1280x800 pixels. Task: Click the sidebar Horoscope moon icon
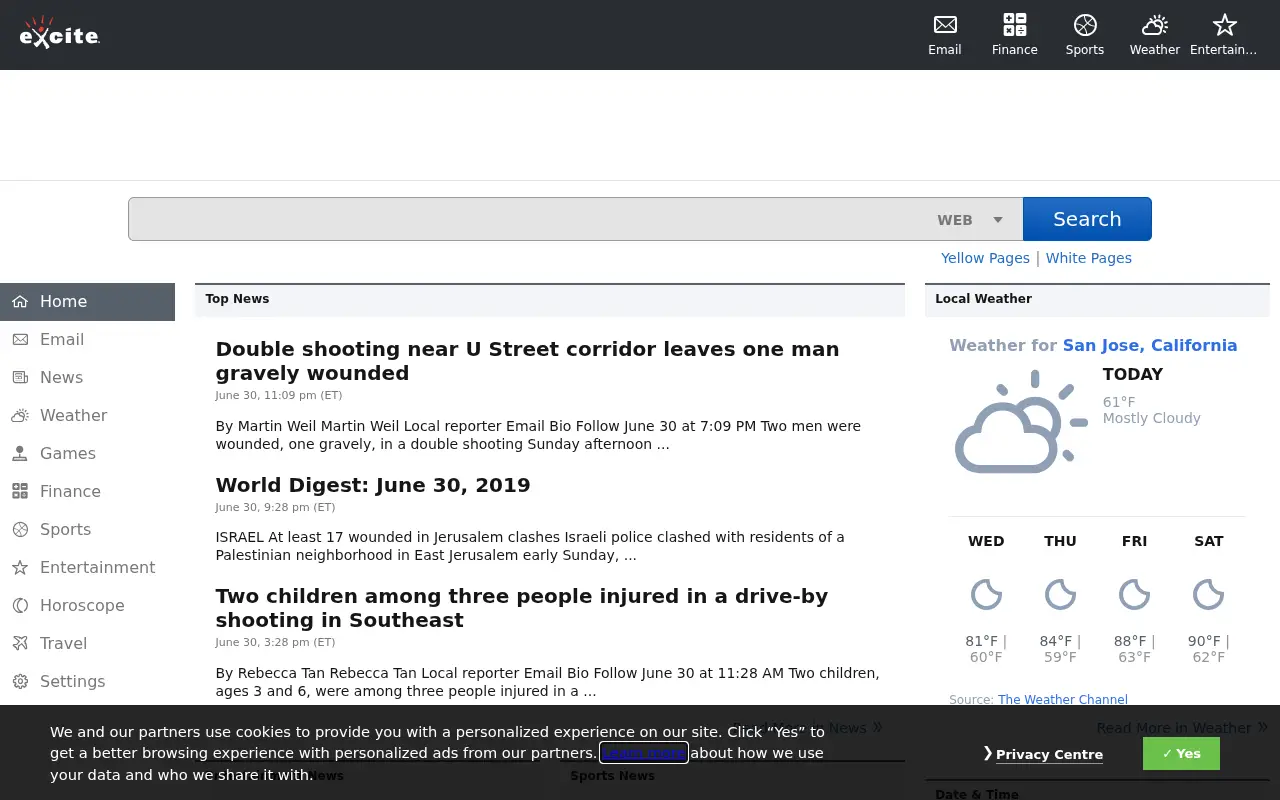(20, 605)
